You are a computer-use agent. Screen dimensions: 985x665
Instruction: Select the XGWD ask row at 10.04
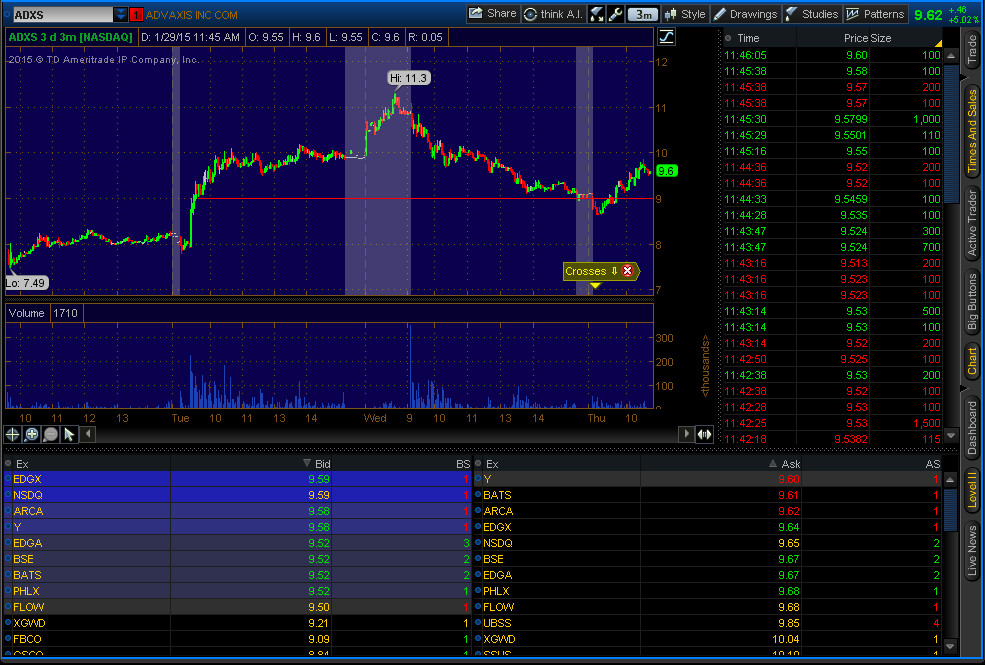[708, 639]
